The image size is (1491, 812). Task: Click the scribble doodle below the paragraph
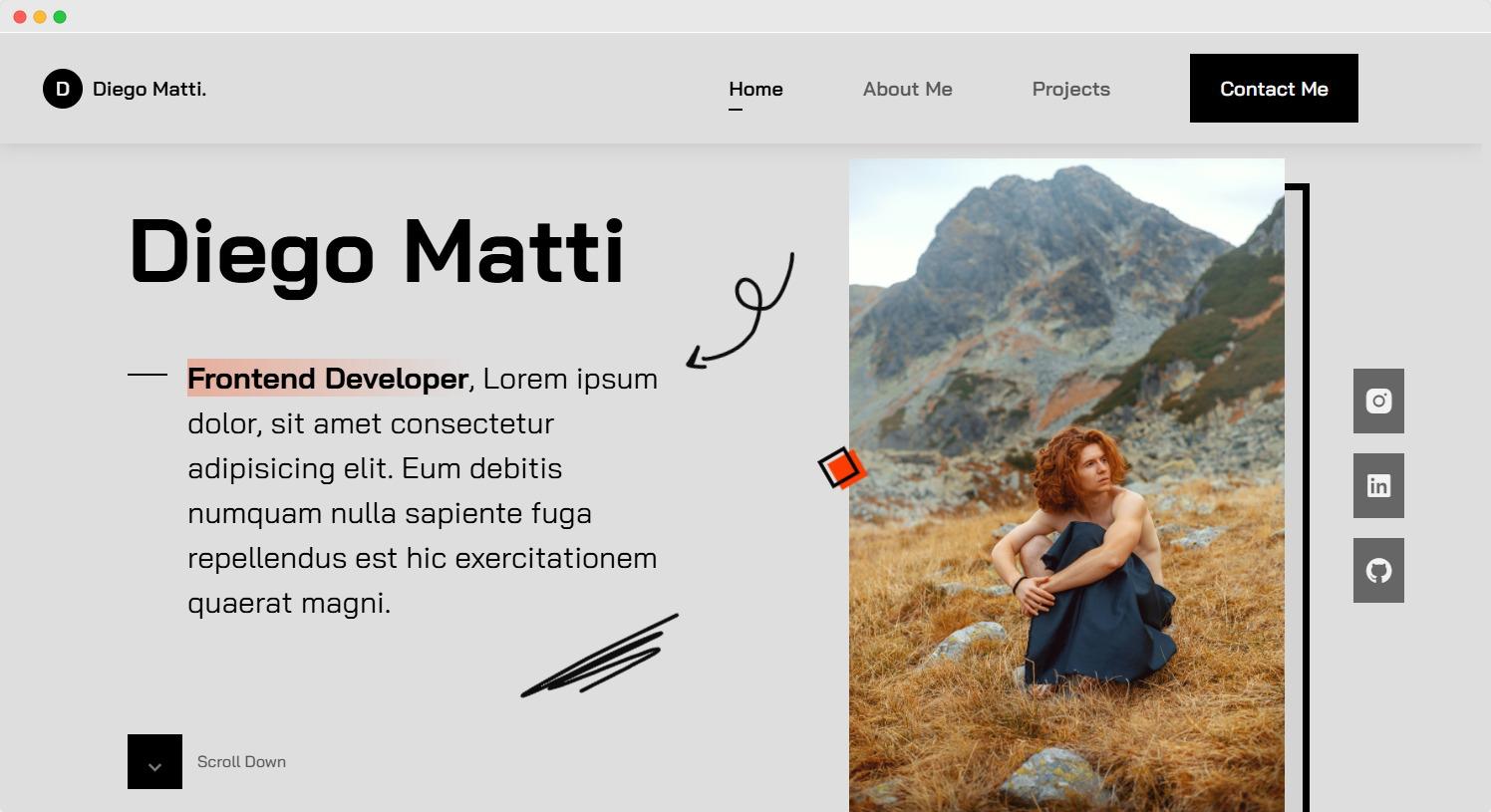(599, 656)
